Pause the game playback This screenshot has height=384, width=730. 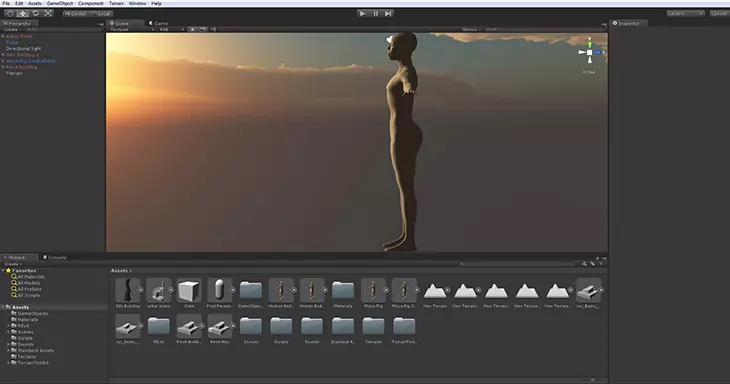click(x=375, y=13)
